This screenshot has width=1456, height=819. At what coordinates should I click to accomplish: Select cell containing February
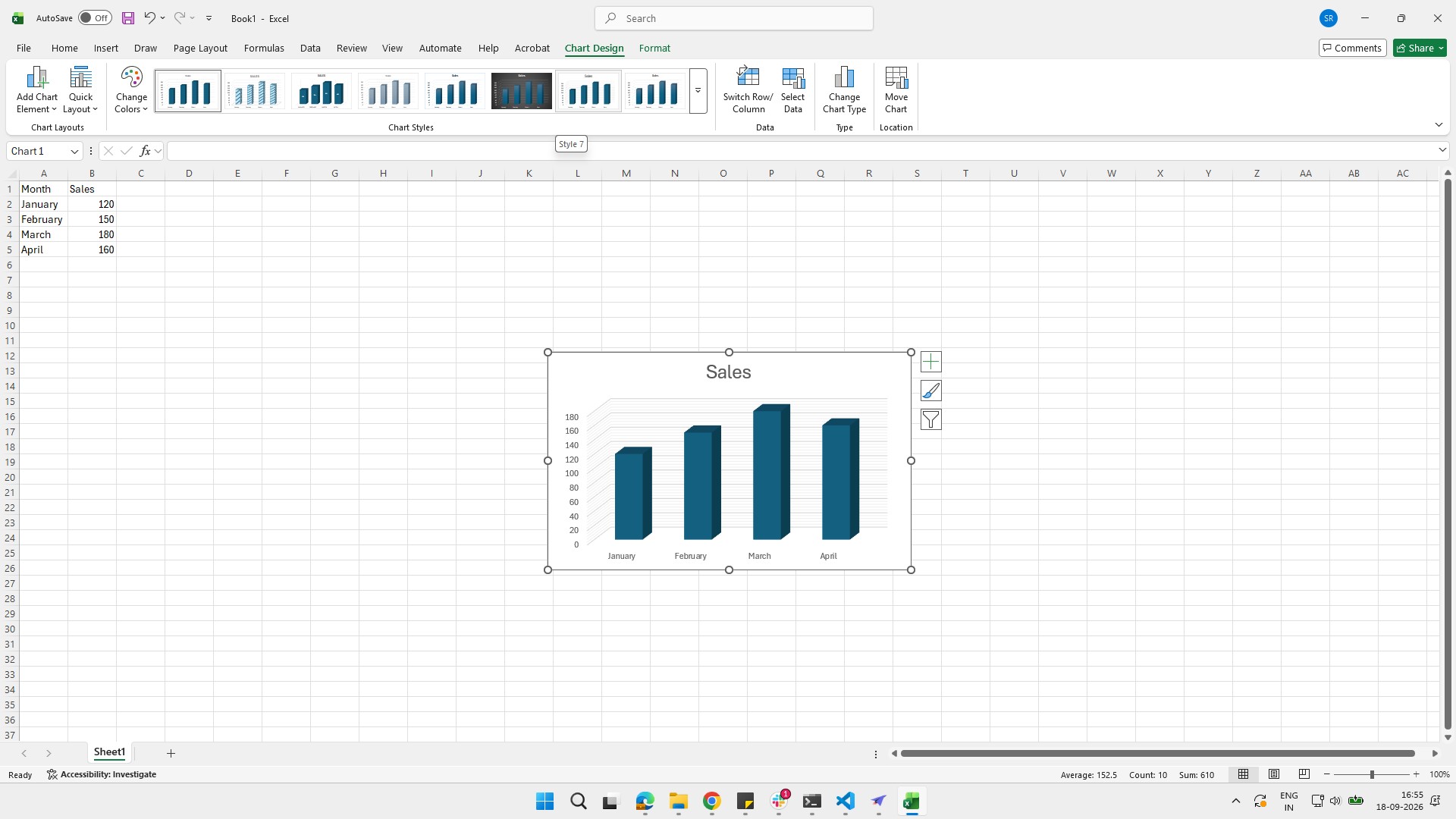(x=43, y=219)
